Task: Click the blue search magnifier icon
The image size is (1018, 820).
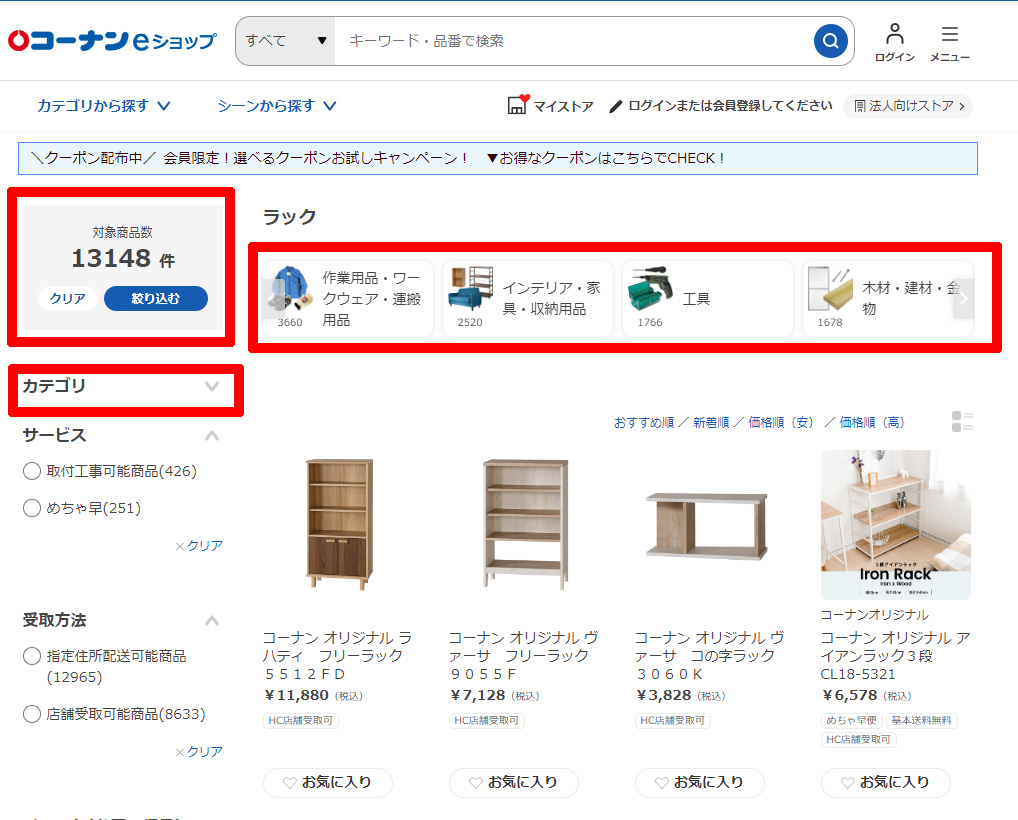Action: (830, 41)
